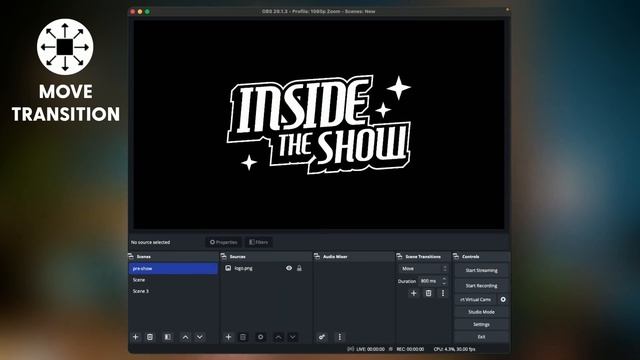The height and width of the screenshot is (360, 640).
Task: Move source down with Sources down arrow
Action: click(293, 337)
